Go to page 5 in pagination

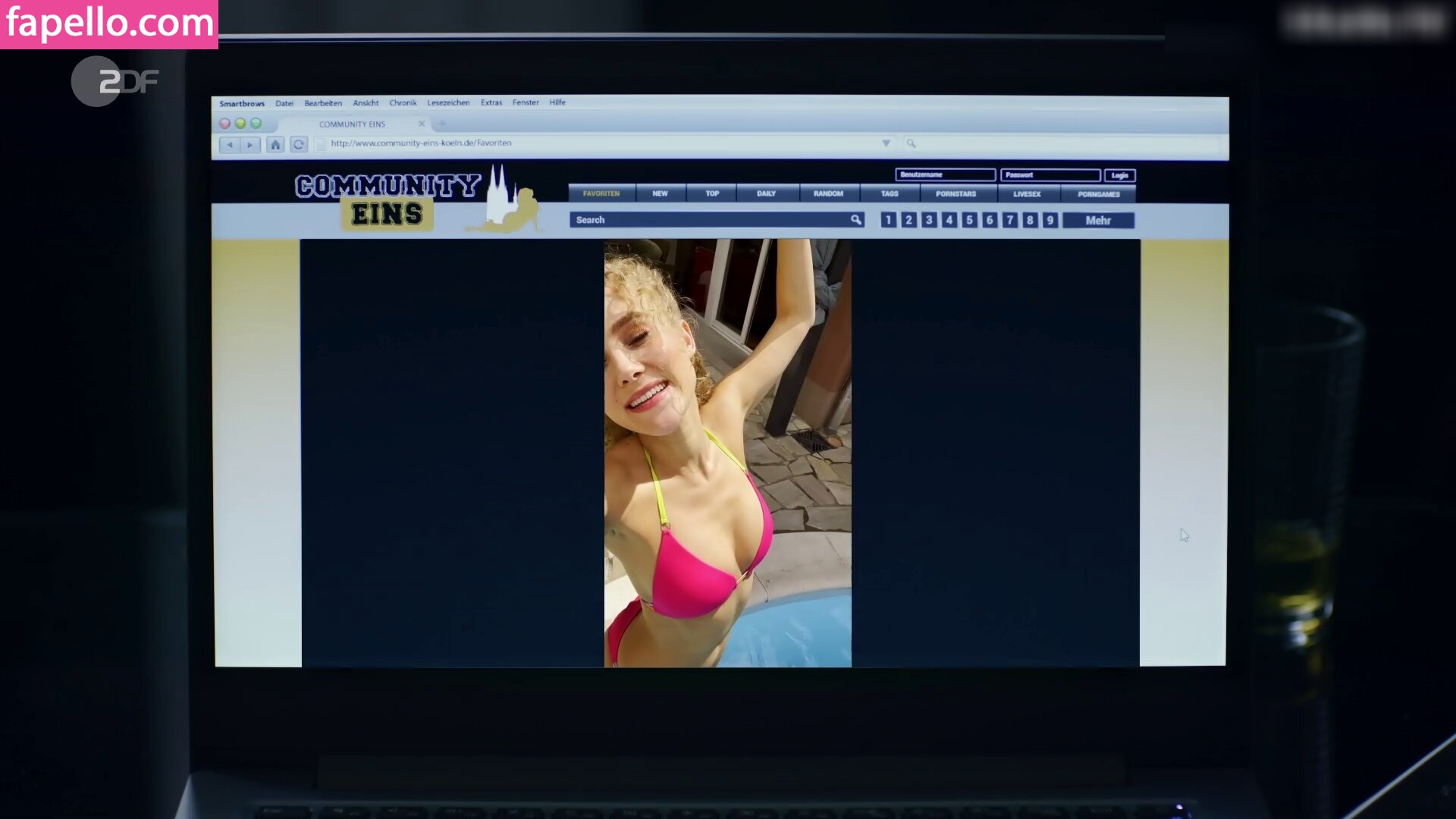tap(969, 221)
